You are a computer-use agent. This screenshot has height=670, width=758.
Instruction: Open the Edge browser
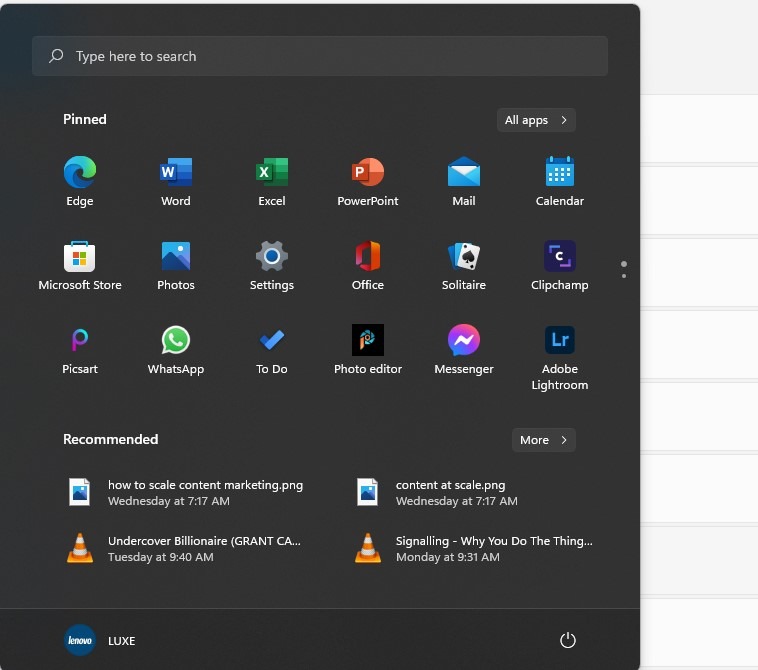pos(80,181)
